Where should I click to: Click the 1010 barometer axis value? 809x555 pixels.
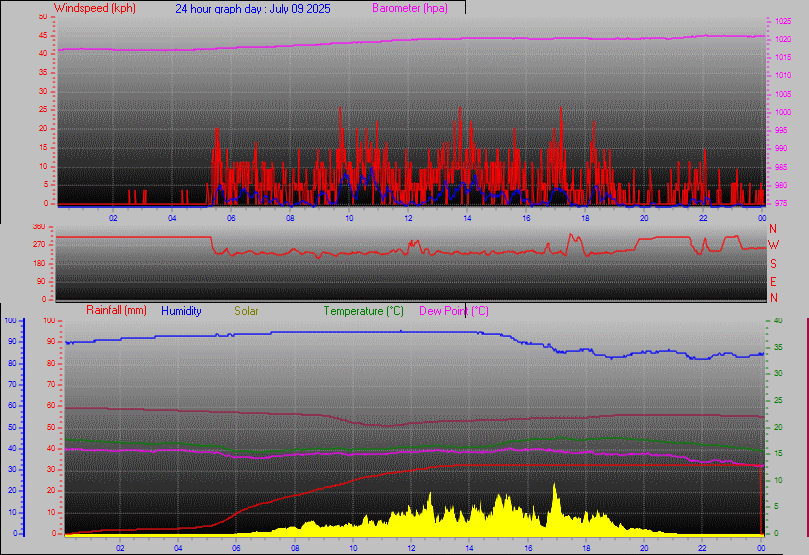[783, 75]
